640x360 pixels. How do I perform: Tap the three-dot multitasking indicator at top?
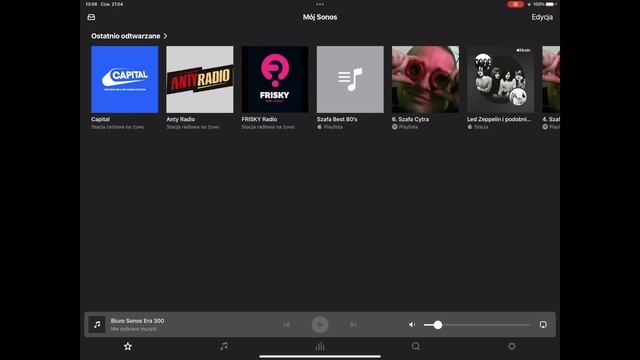[x=320, y=4]
